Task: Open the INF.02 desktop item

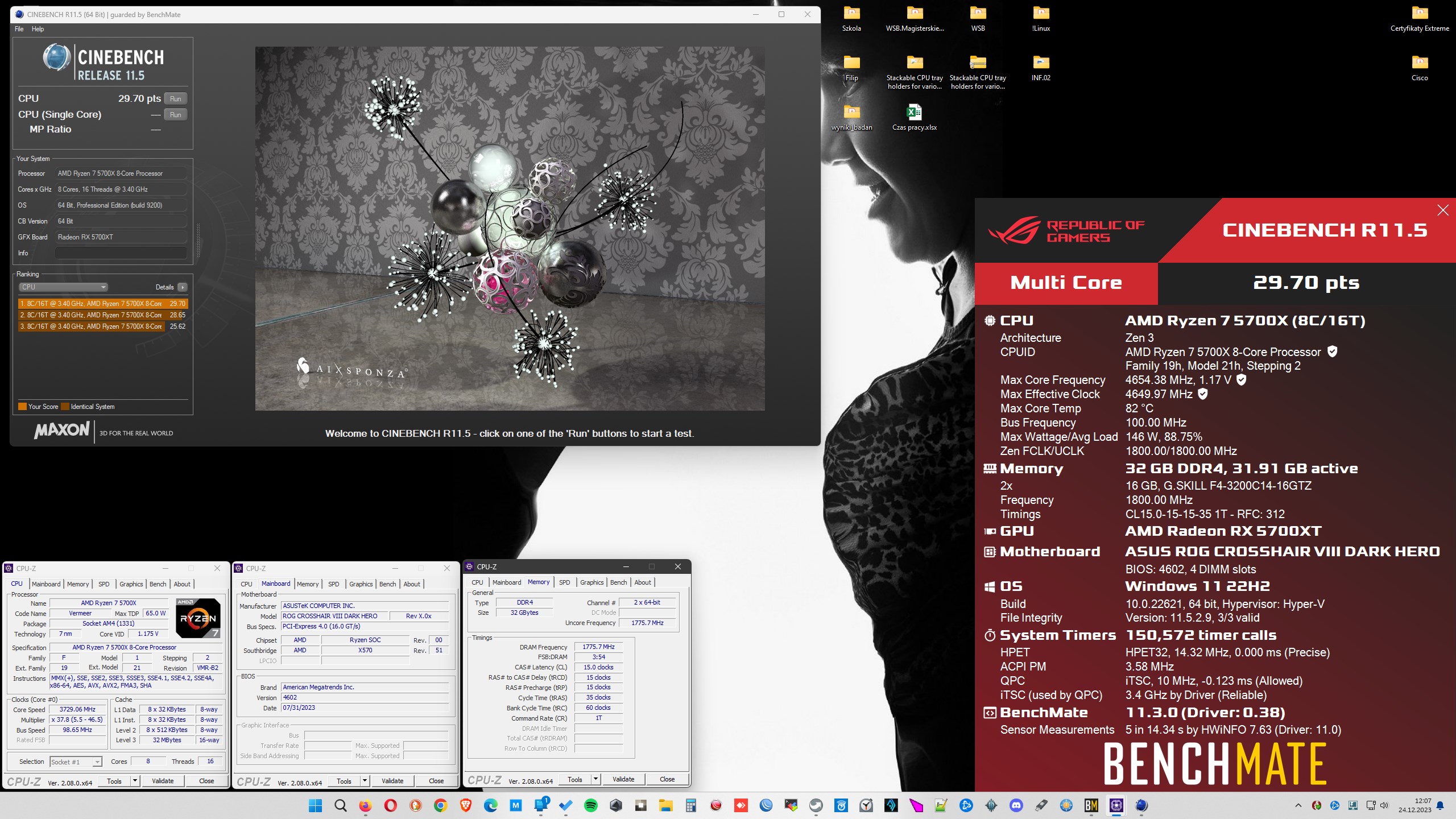Action: (1041, 68)
